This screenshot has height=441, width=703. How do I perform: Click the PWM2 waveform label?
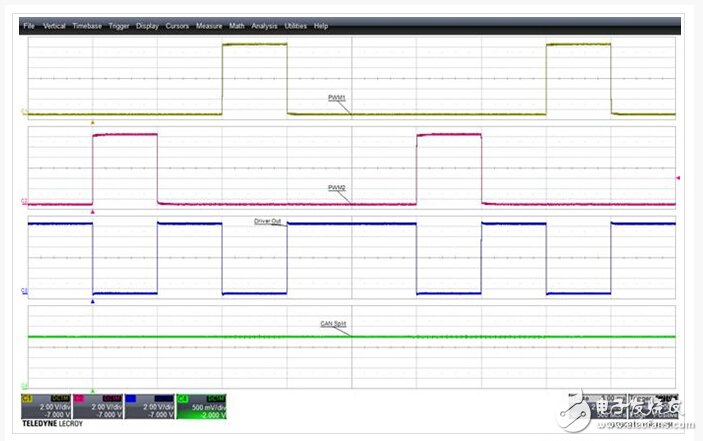pyautogui.click(x=337, y=187)
